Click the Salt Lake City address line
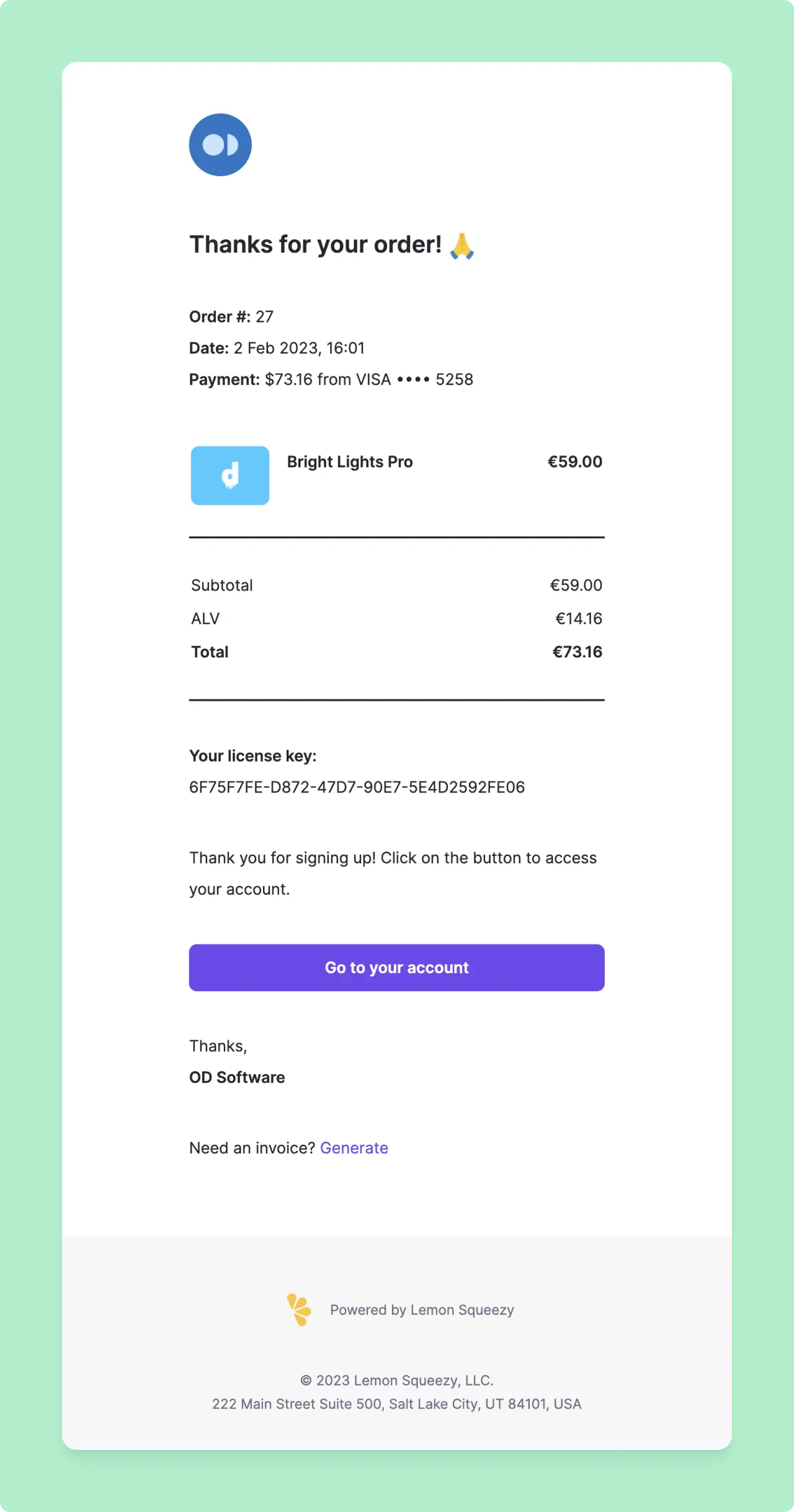Image resolution: width=794 pixels, height=1512 pixels. coord(396,1404)
